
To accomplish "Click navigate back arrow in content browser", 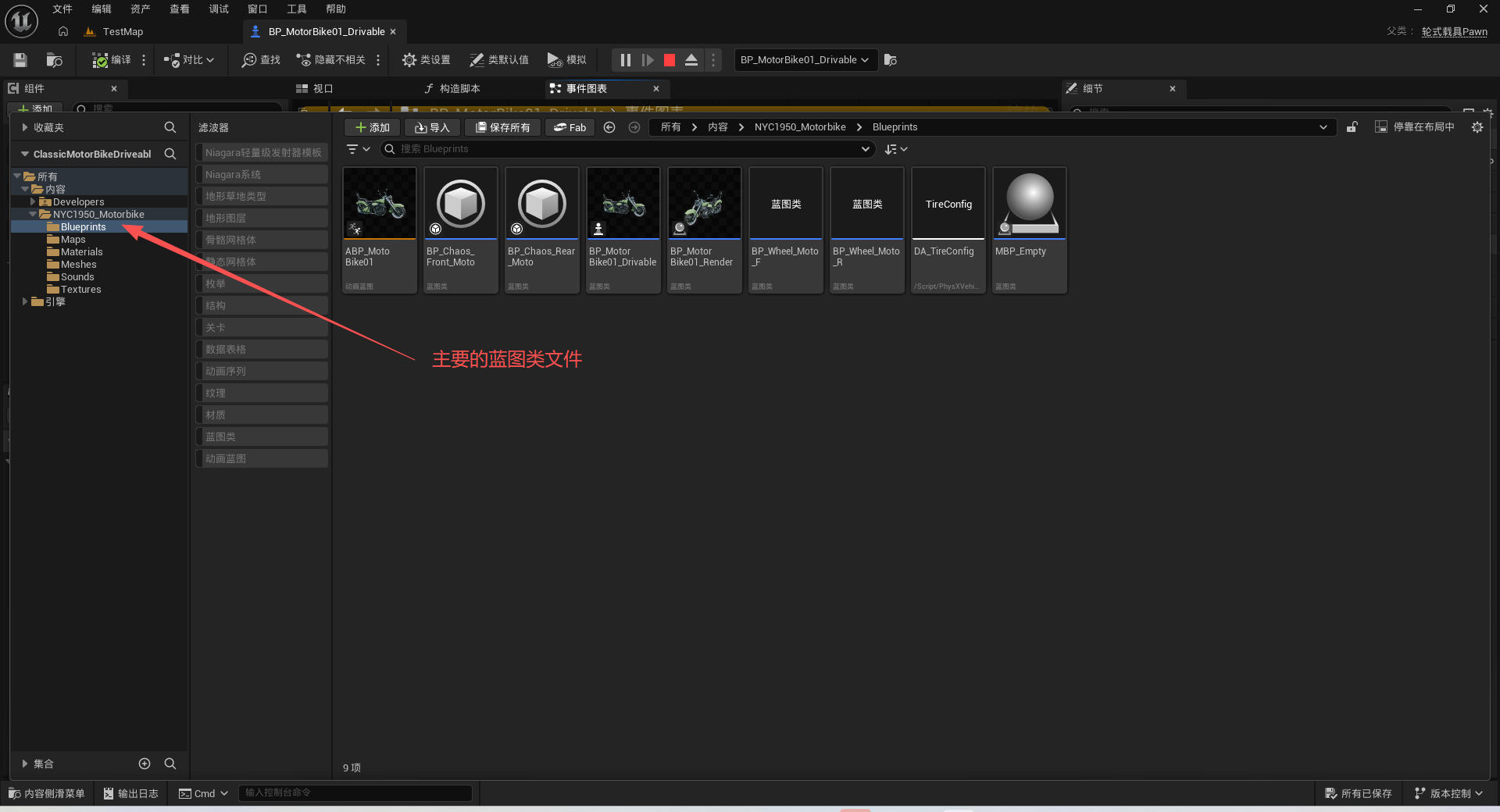I will [x=609, y=127].
